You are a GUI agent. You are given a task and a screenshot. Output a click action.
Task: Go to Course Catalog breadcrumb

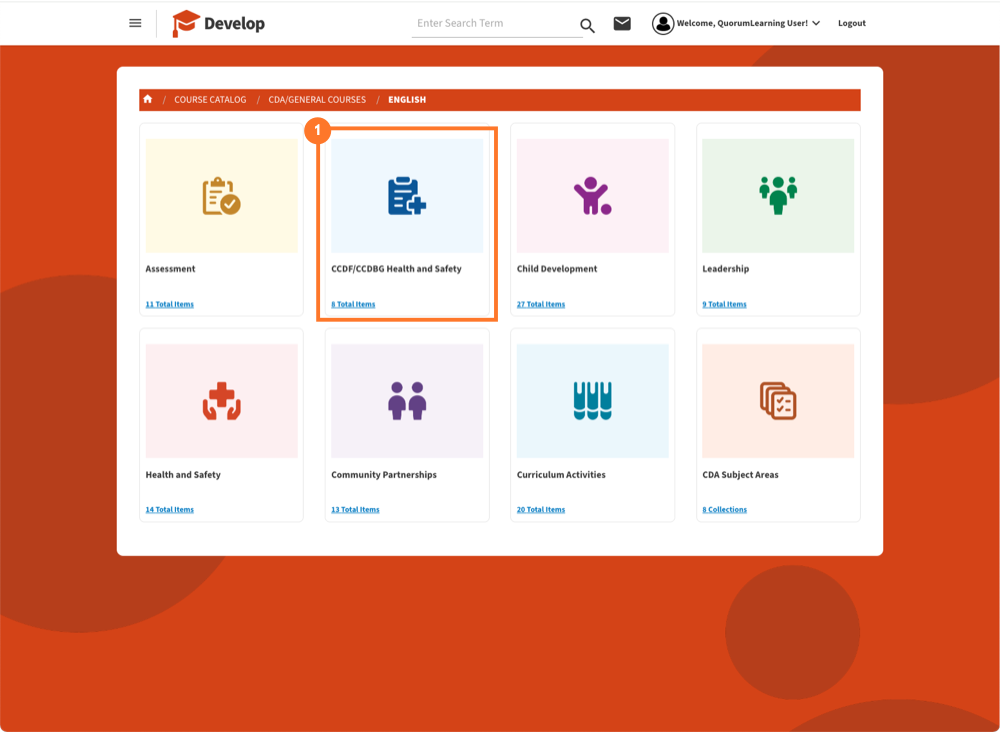click(x=210, y=100)
